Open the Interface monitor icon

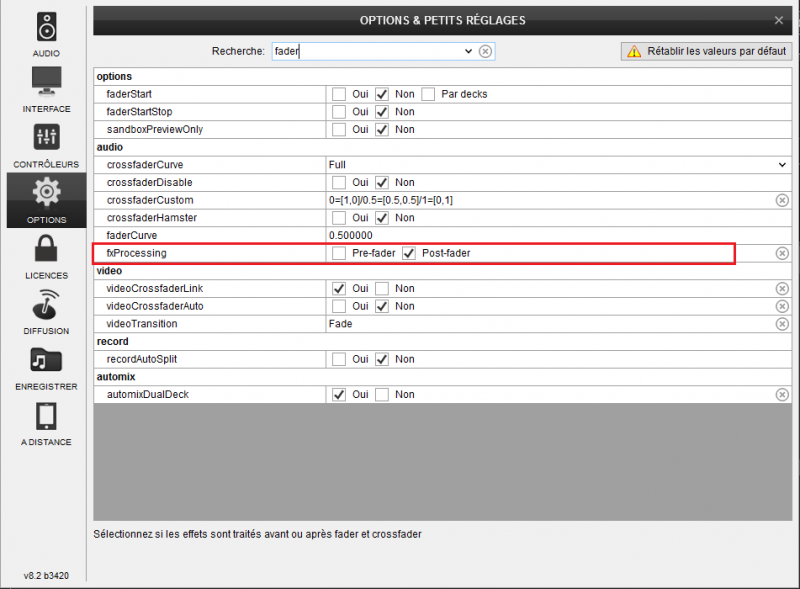tap(46, 81)
